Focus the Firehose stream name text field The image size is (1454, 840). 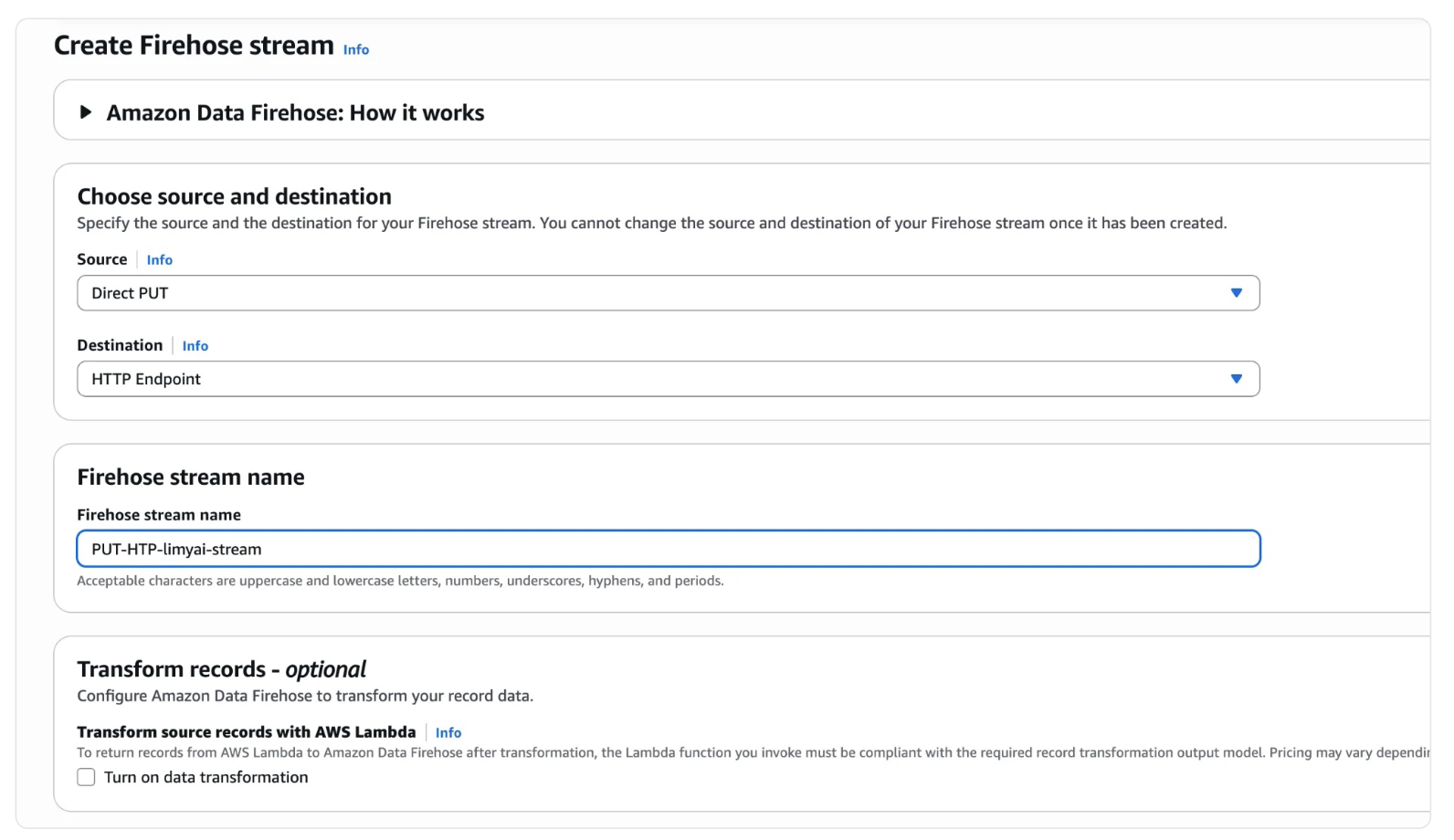667,549
